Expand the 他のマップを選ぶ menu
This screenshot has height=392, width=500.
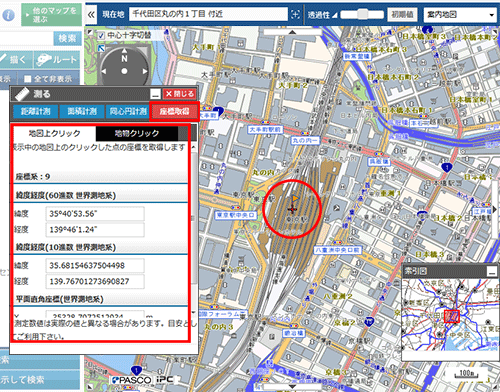pyautogui.click(x=52, y=15)
